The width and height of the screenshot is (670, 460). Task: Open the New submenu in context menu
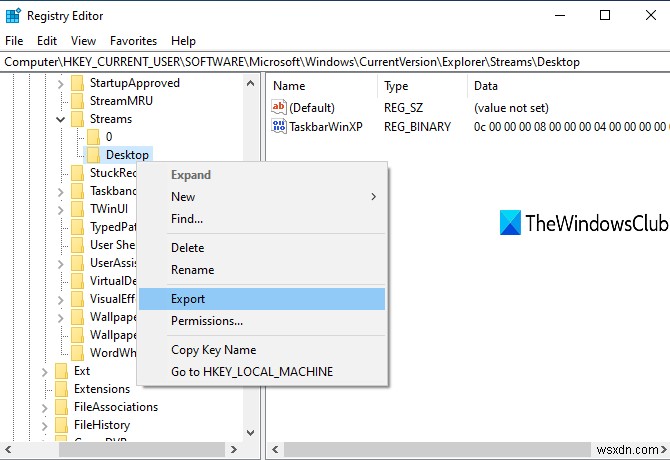[262, 196]
